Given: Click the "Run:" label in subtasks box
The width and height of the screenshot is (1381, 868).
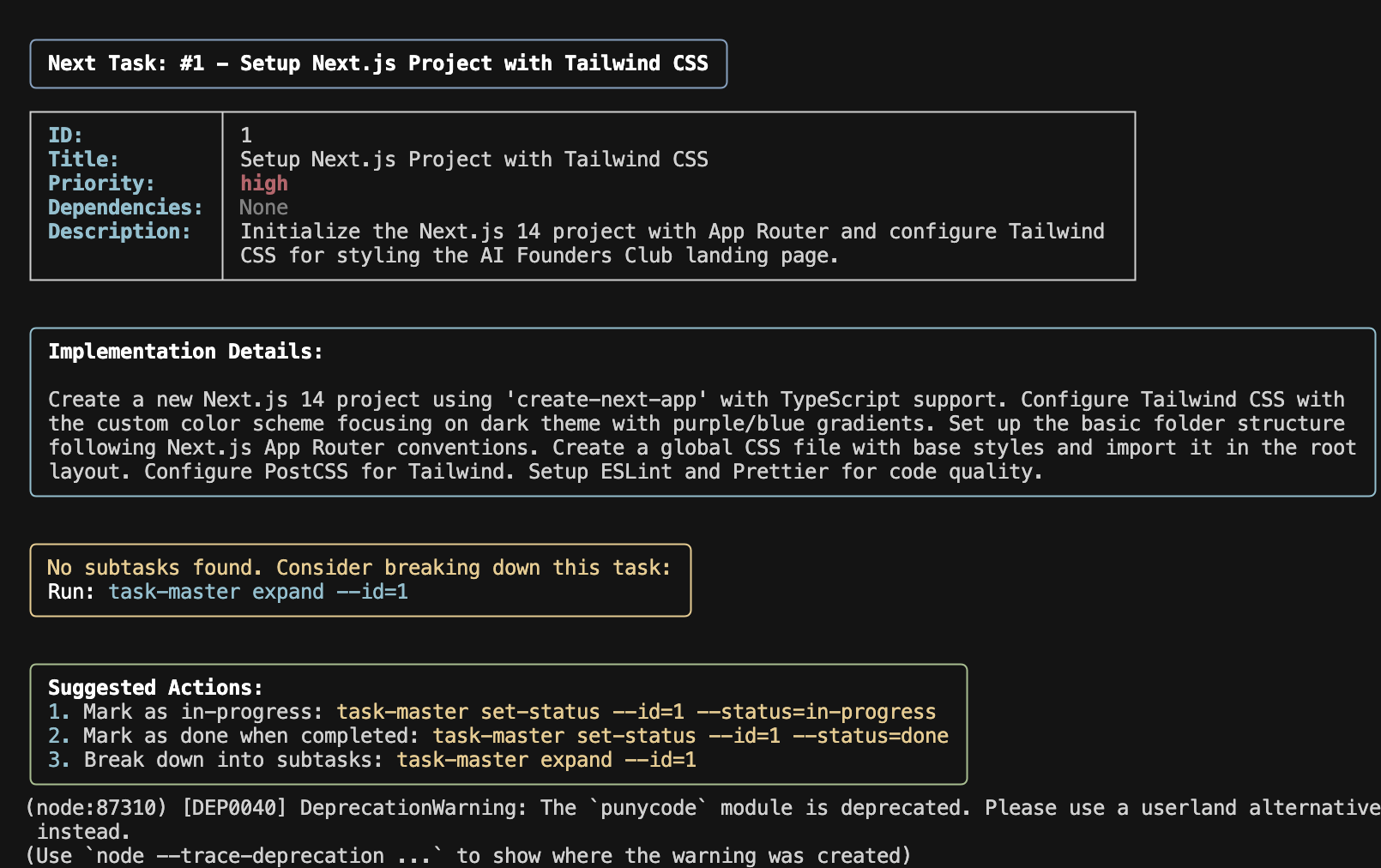Looking at the screenshot, I should click(x=69, y=591).
